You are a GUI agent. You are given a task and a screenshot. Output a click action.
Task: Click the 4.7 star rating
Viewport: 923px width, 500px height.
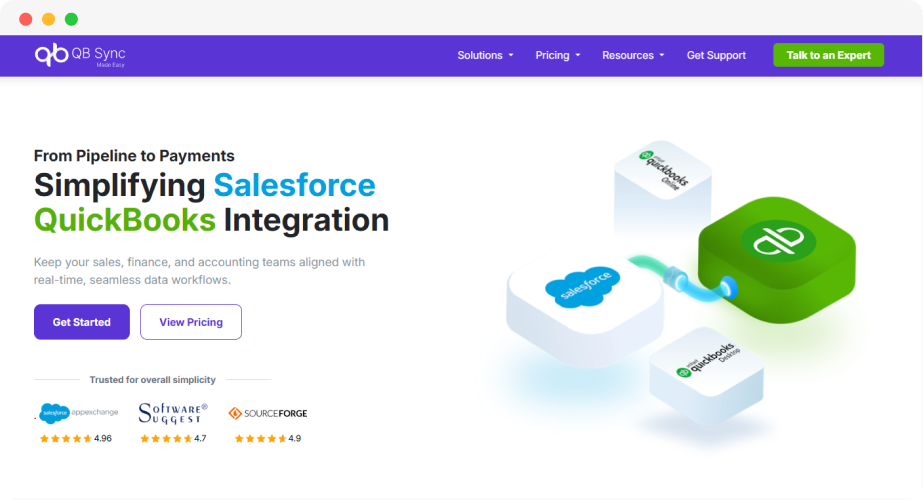click(173, 438)
